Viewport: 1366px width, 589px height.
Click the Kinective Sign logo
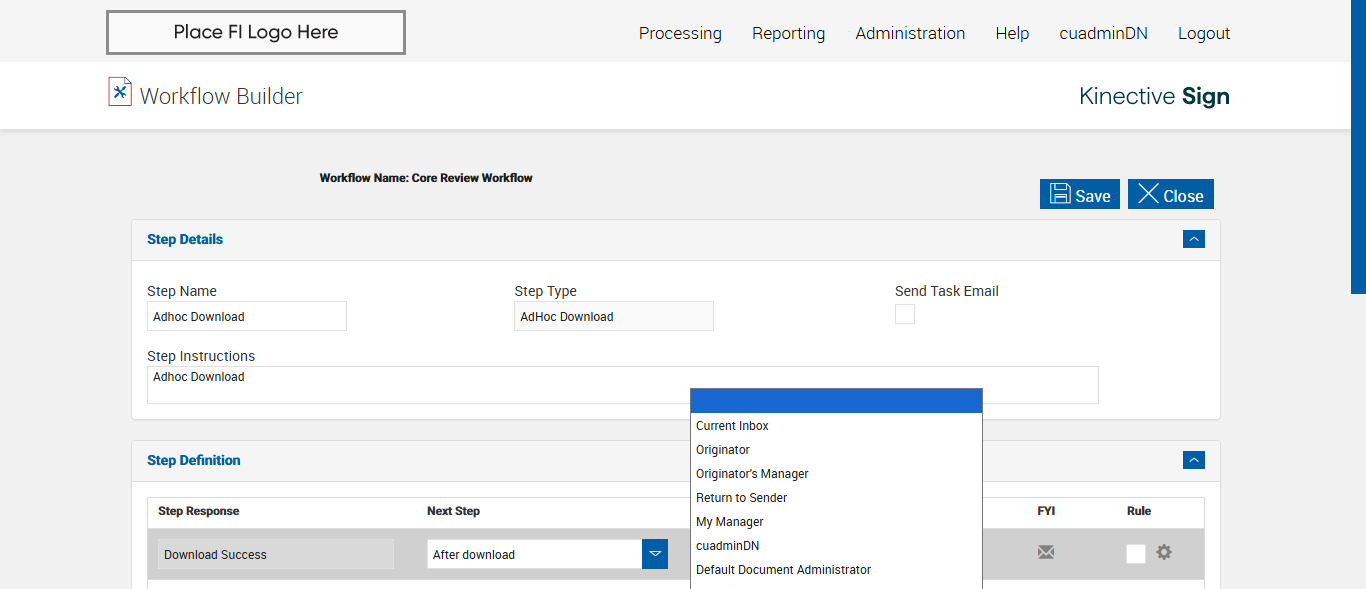pyautogui.click(x=1154, y=96)
